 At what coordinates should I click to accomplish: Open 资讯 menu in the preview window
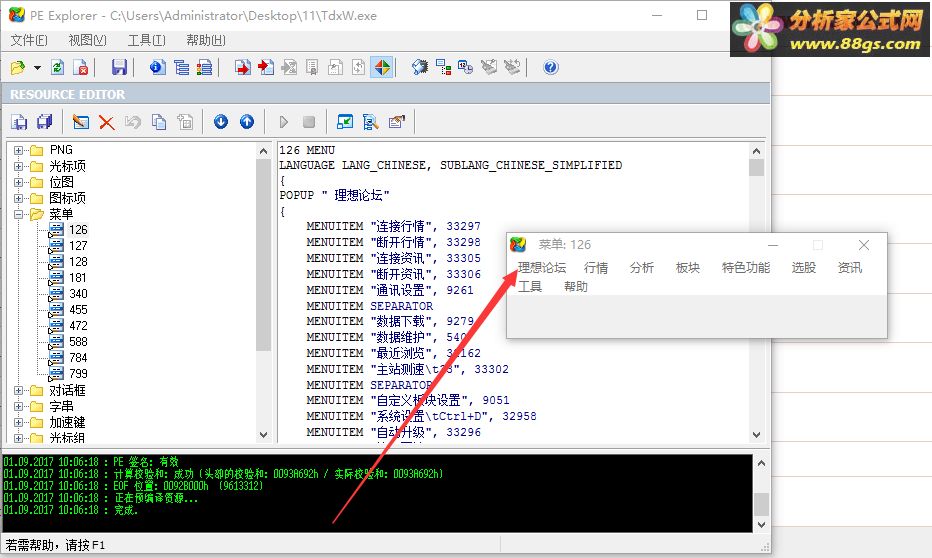849,267
